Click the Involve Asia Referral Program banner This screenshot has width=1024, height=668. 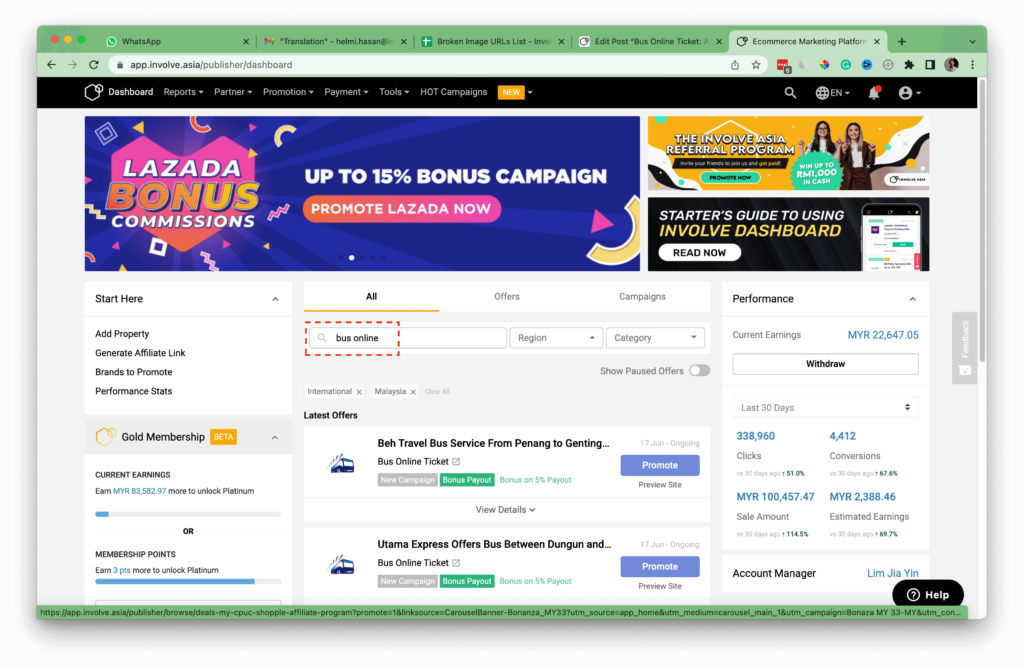[788, 153]
